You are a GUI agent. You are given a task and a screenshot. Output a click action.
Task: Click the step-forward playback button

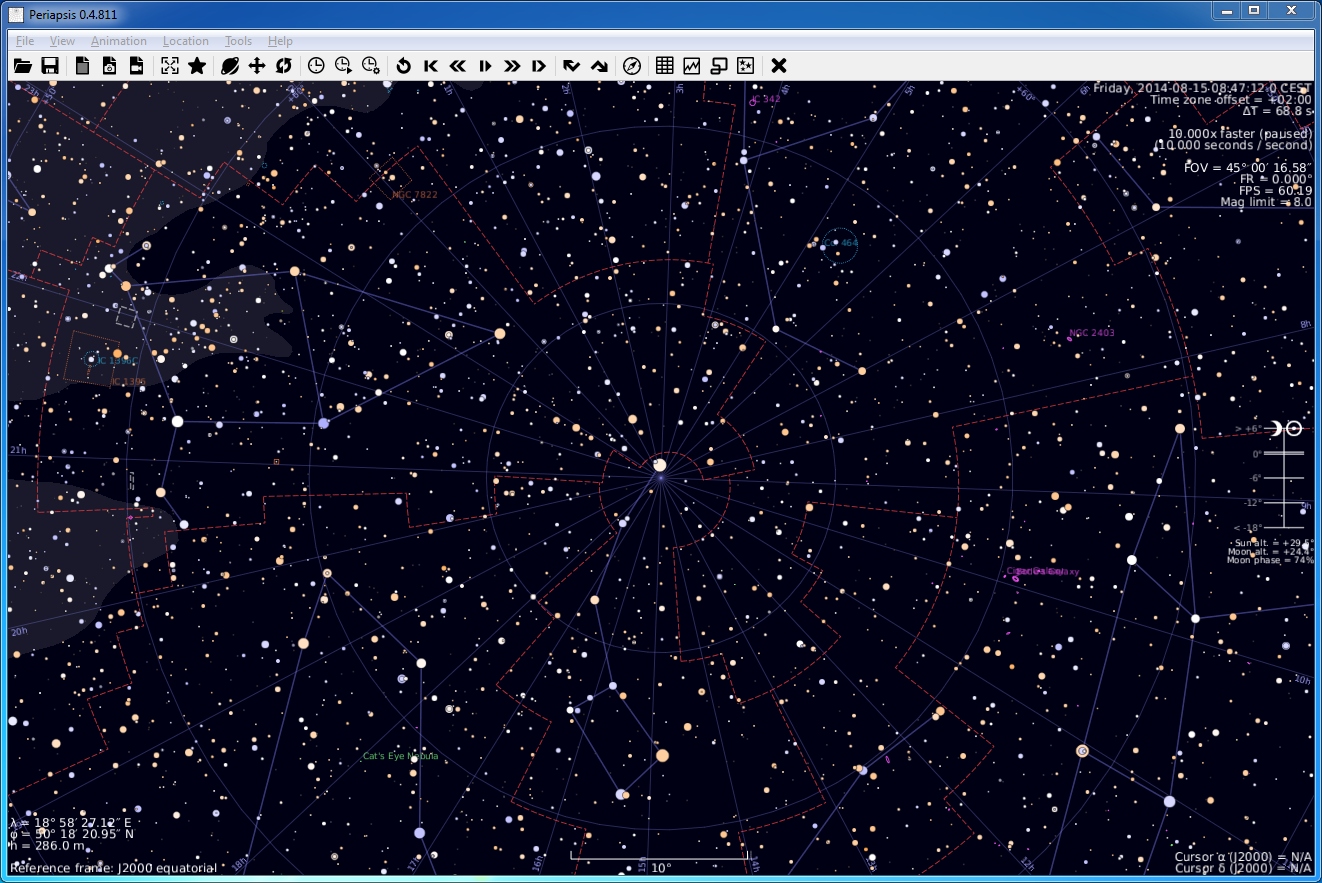pos(539,66)
